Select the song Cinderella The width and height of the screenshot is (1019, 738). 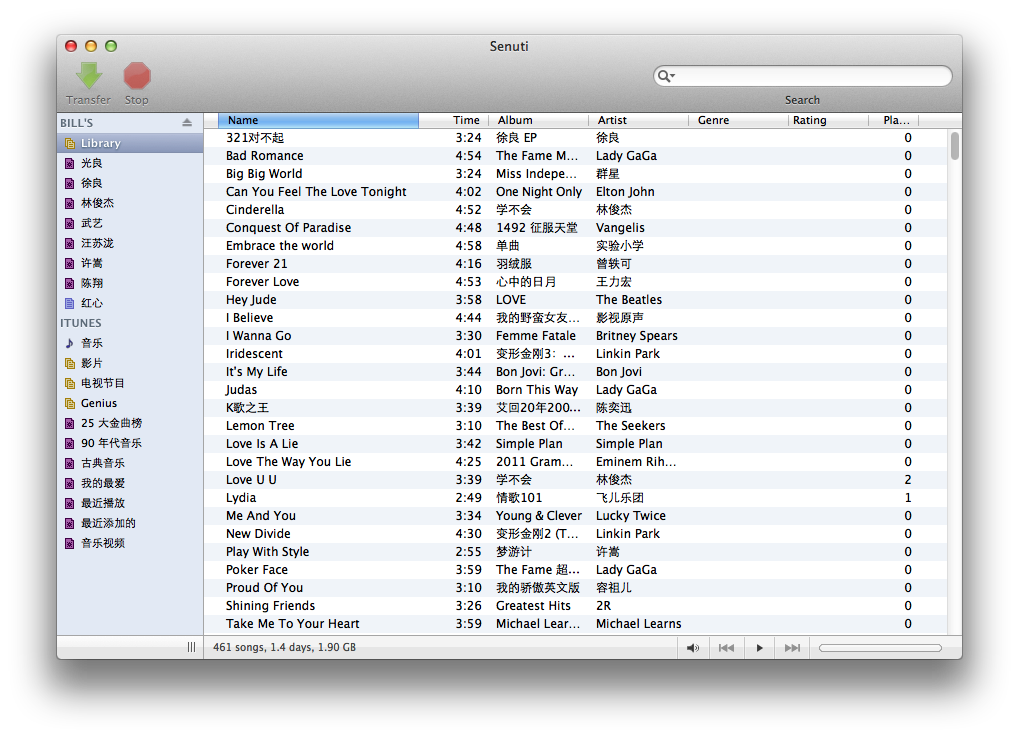pos(575,210)
